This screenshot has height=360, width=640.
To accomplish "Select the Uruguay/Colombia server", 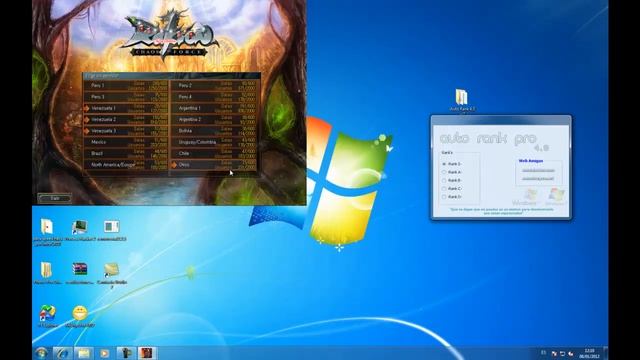I will coord(213,142).
